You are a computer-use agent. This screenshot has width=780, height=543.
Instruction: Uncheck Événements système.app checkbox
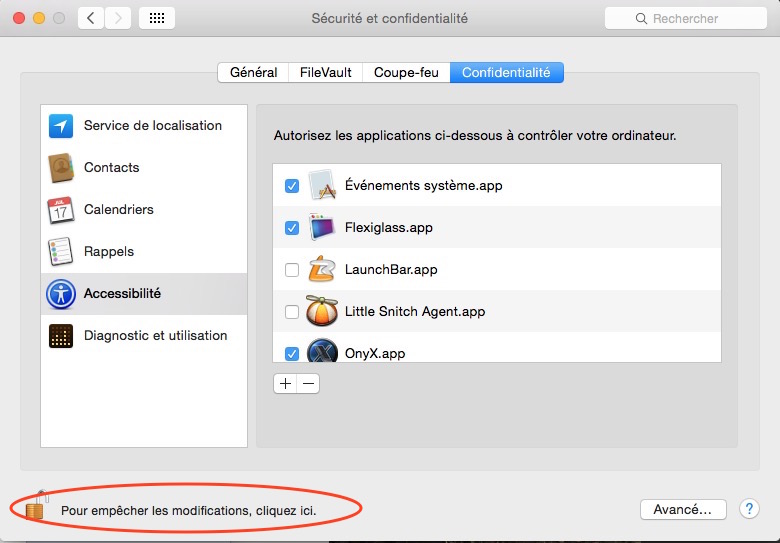[292, 186]
